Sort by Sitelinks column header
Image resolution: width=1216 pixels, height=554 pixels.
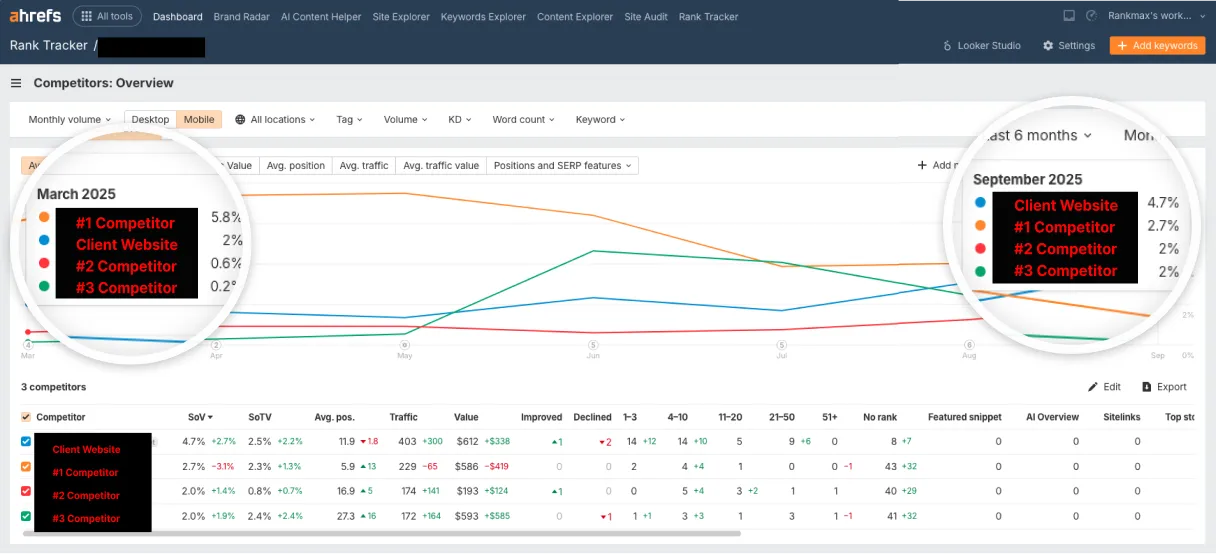pos(1122,417)
